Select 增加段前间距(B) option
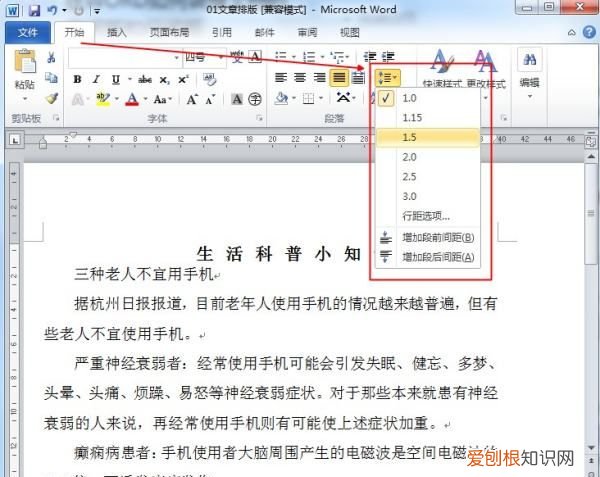Screen dimensions: 600x477 [428, 238]
